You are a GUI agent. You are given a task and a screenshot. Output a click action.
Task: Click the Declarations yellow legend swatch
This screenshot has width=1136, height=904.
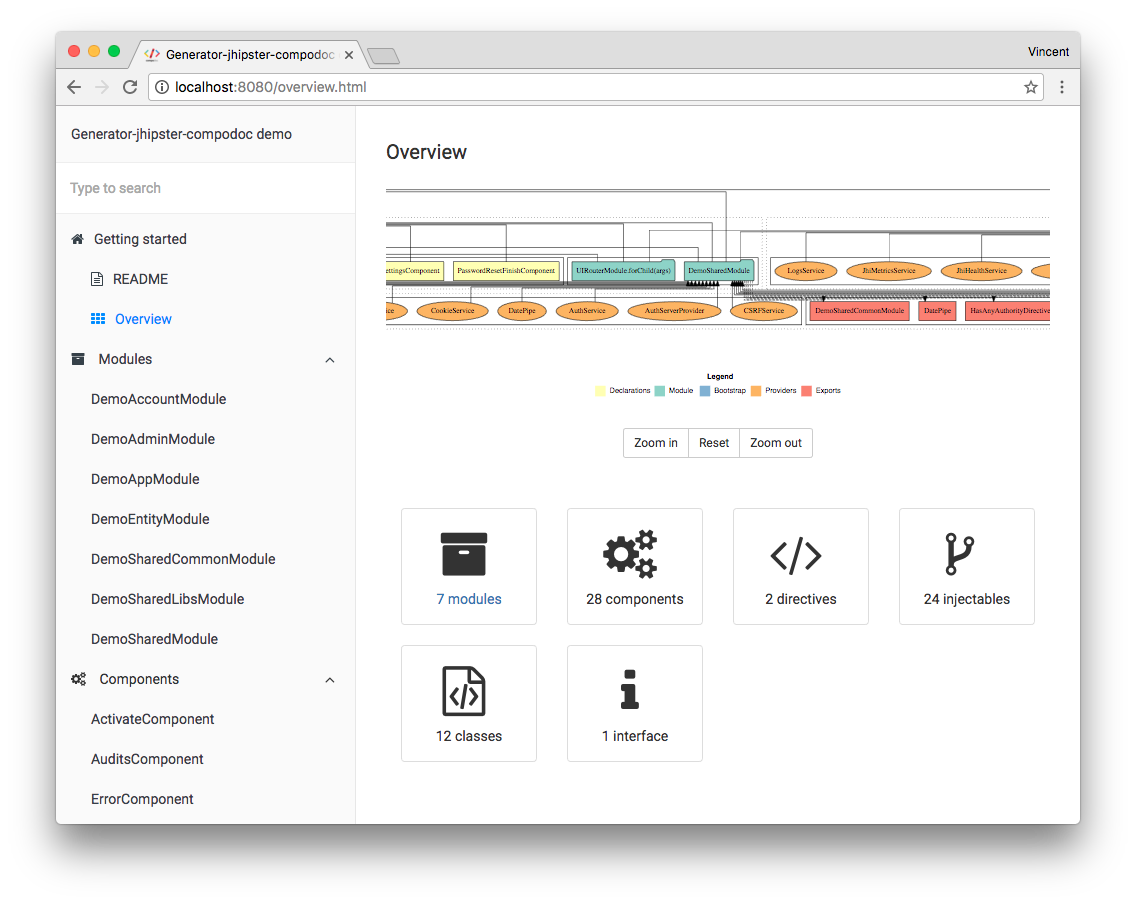point(600,391)
